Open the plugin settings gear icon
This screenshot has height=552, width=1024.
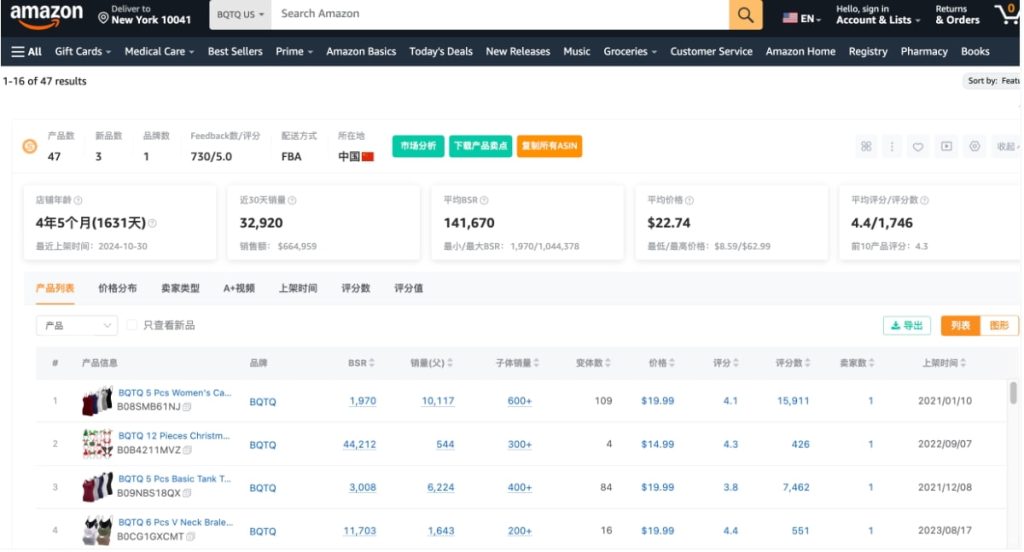click(x=974, y=147)
